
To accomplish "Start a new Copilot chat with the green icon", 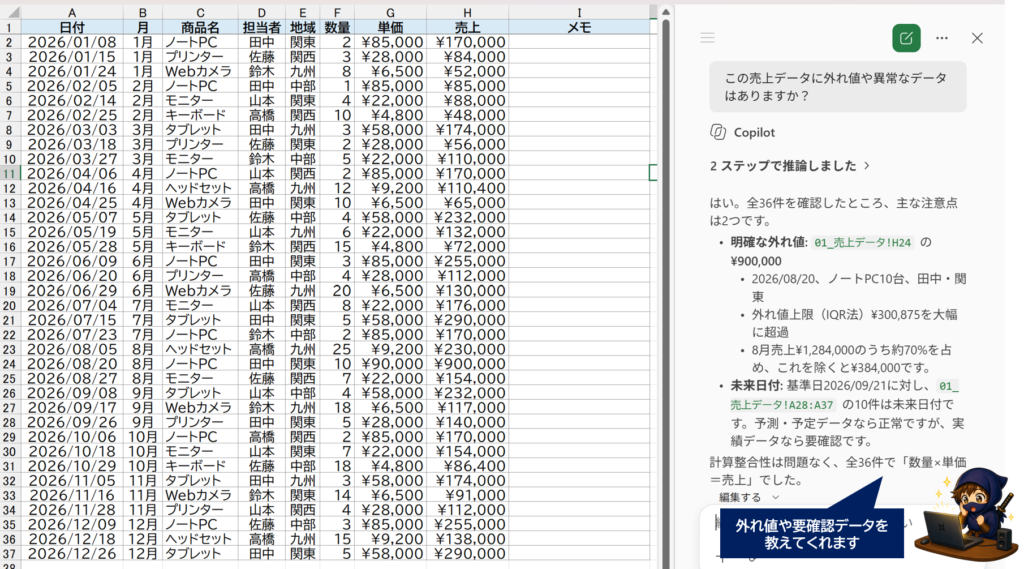I will (906, 38).
